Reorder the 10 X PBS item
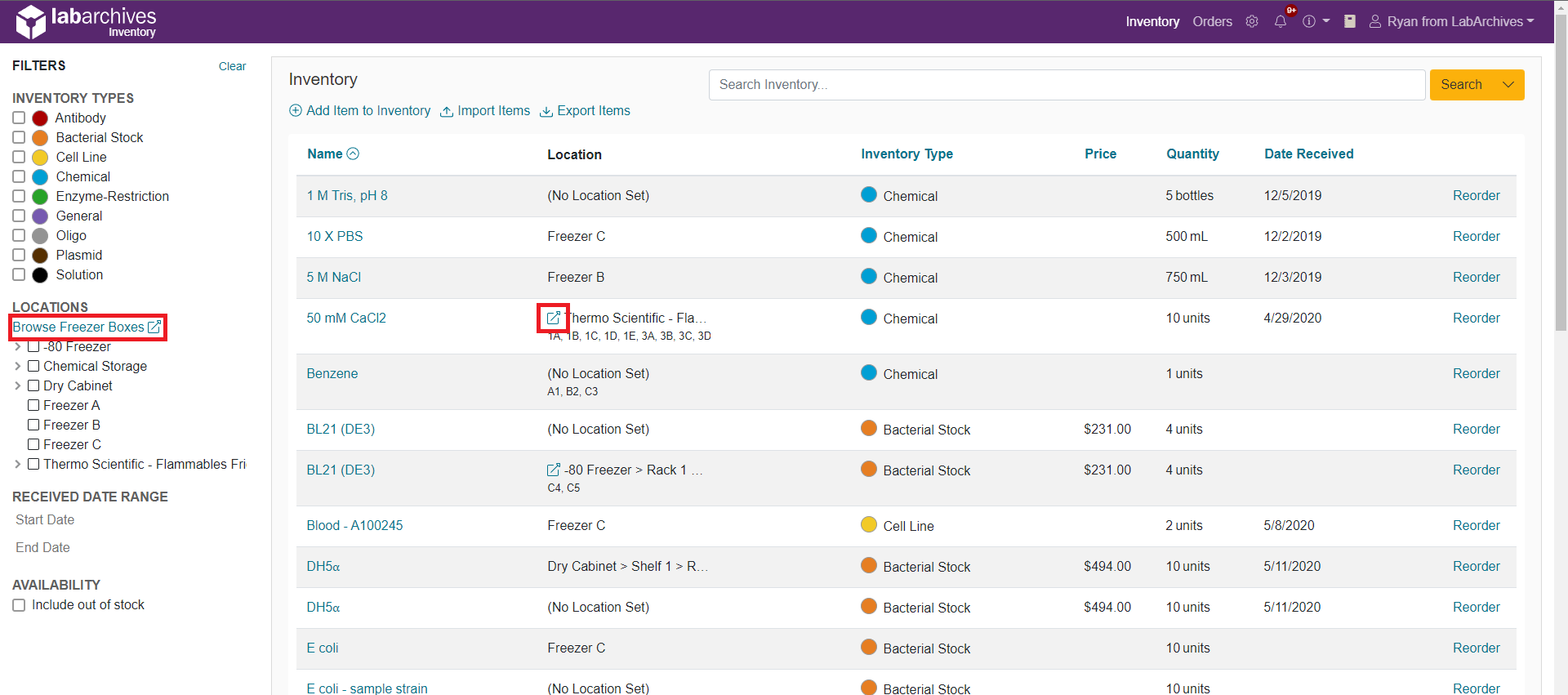 point(1476,236)
